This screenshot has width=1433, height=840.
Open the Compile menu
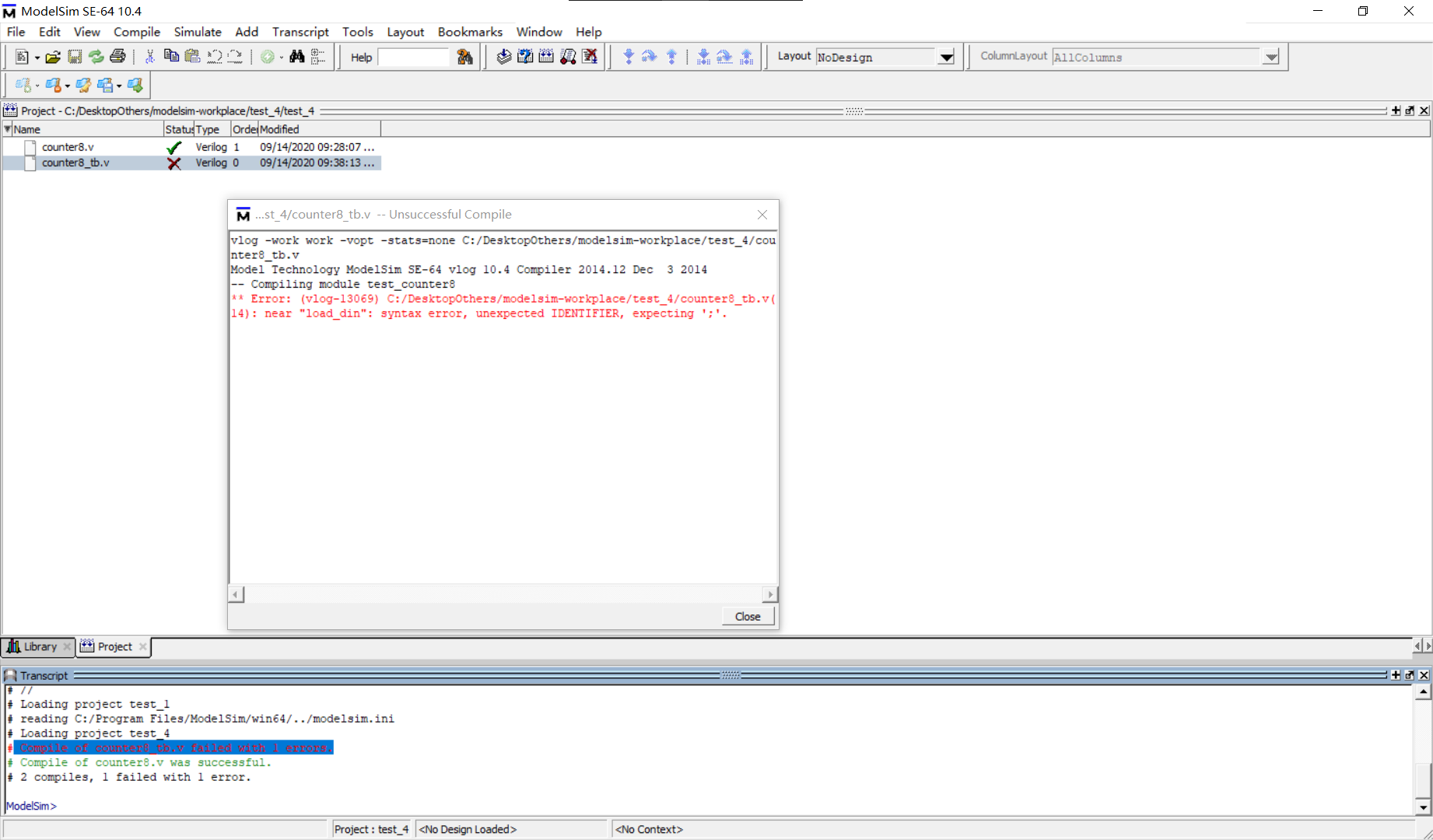click(137, 32)
